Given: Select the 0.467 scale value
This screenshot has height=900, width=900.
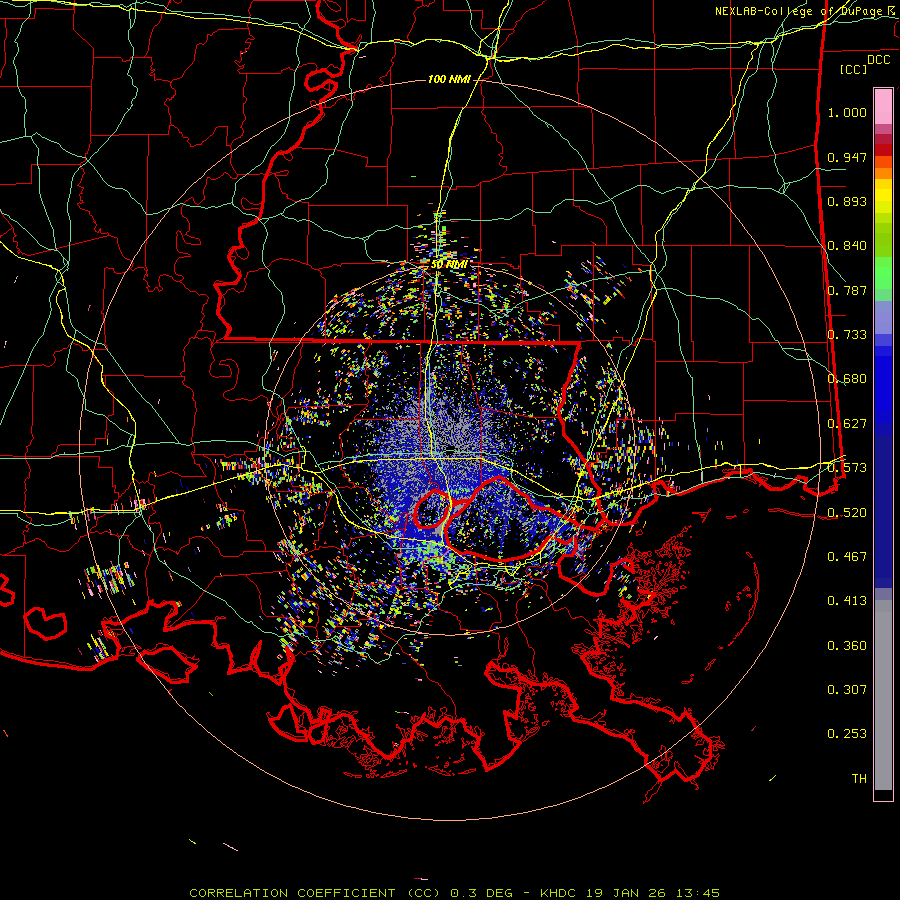Looking at the screenshot, I should pyautogui.click(x=847, y=557).
